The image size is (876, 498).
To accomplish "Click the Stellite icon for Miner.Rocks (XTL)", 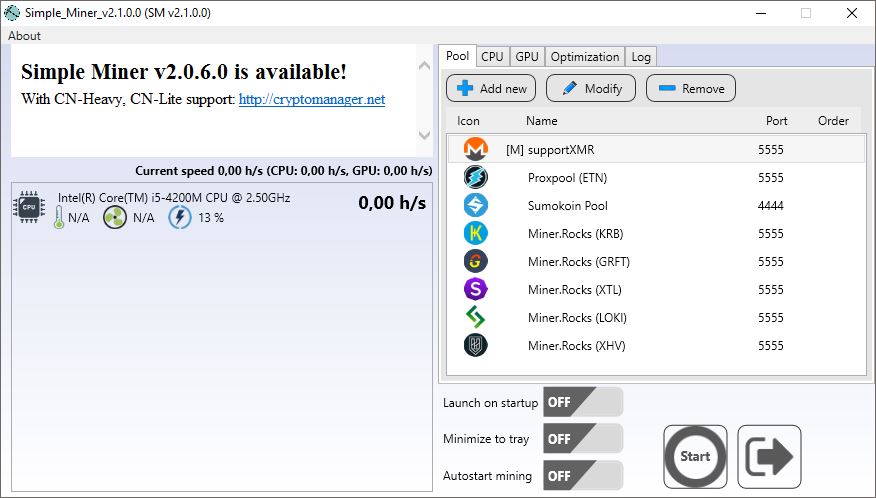I will click(x=475, y=290).
